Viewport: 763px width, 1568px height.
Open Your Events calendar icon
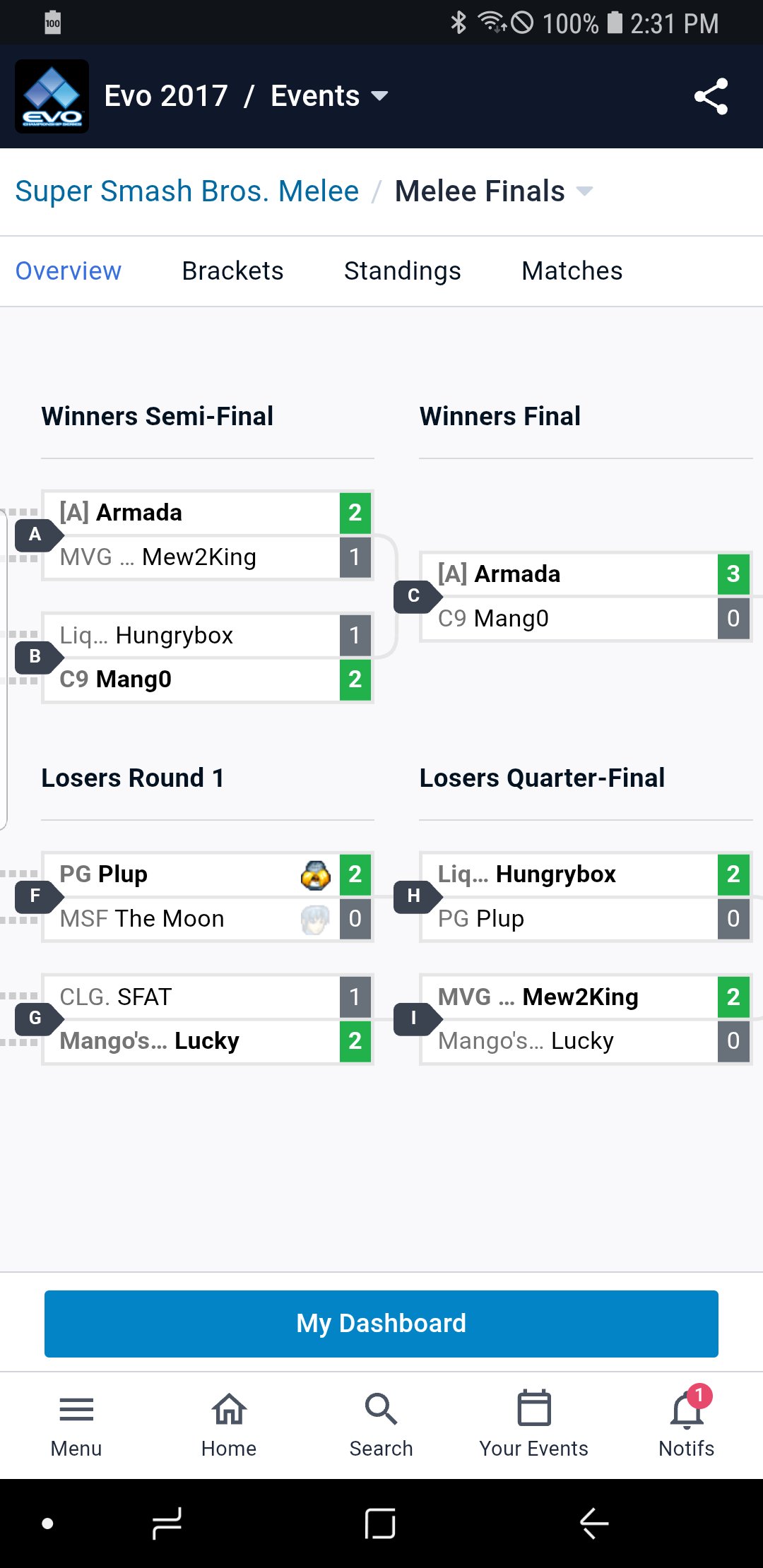pos(534,1408)
